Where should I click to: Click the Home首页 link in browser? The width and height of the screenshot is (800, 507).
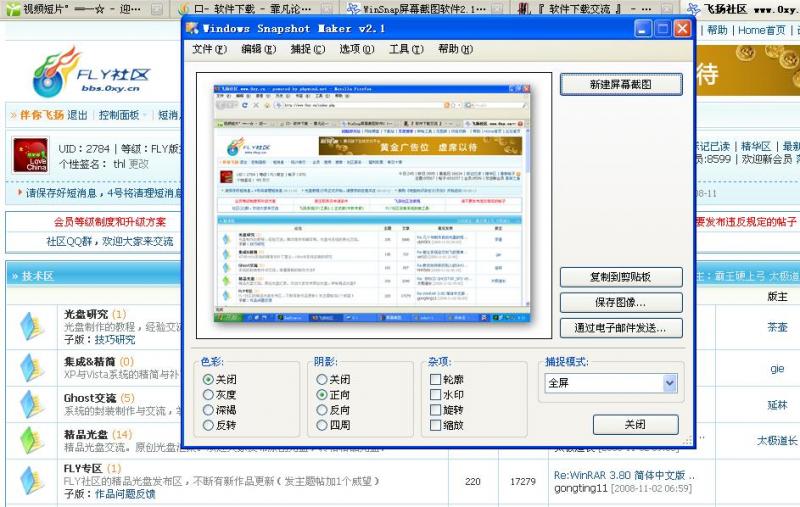(762, 31)
